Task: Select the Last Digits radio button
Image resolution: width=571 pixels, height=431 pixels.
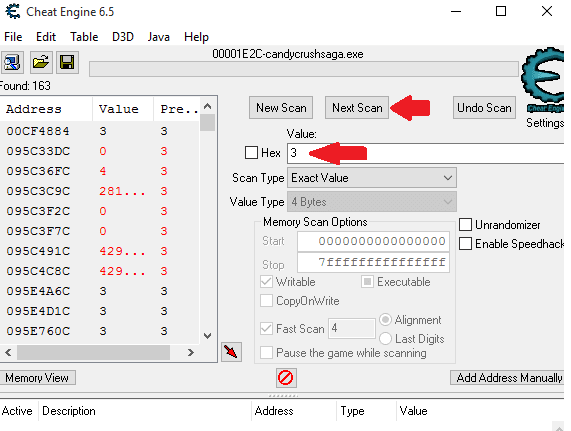Action: (x=385, y=339)
